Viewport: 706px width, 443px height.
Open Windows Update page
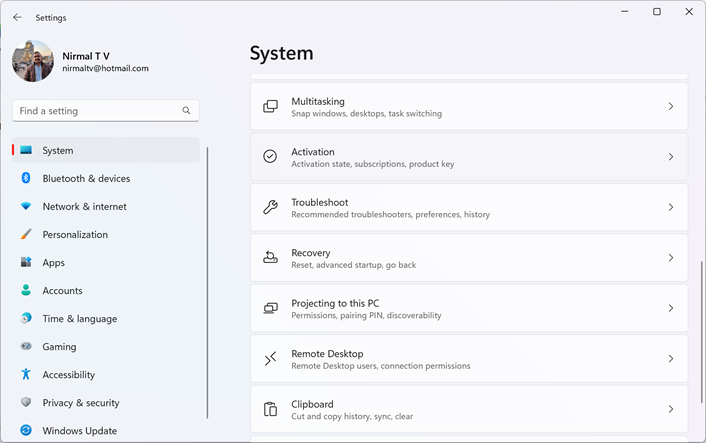pyautogui.click(x=106, y=430)
